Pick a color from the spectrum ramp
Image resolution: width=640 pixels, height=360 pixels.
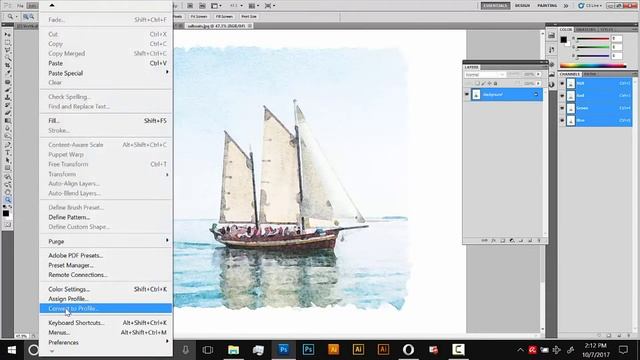click(593, 65)
